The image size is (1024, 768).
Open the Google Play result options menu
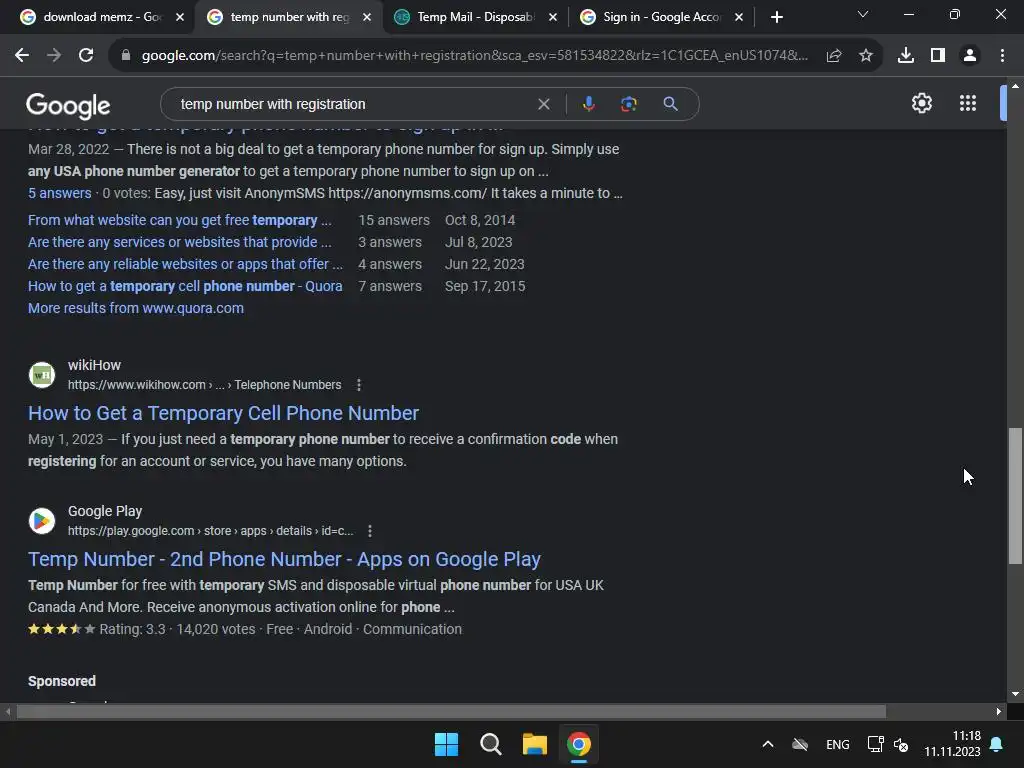(370, 531)
